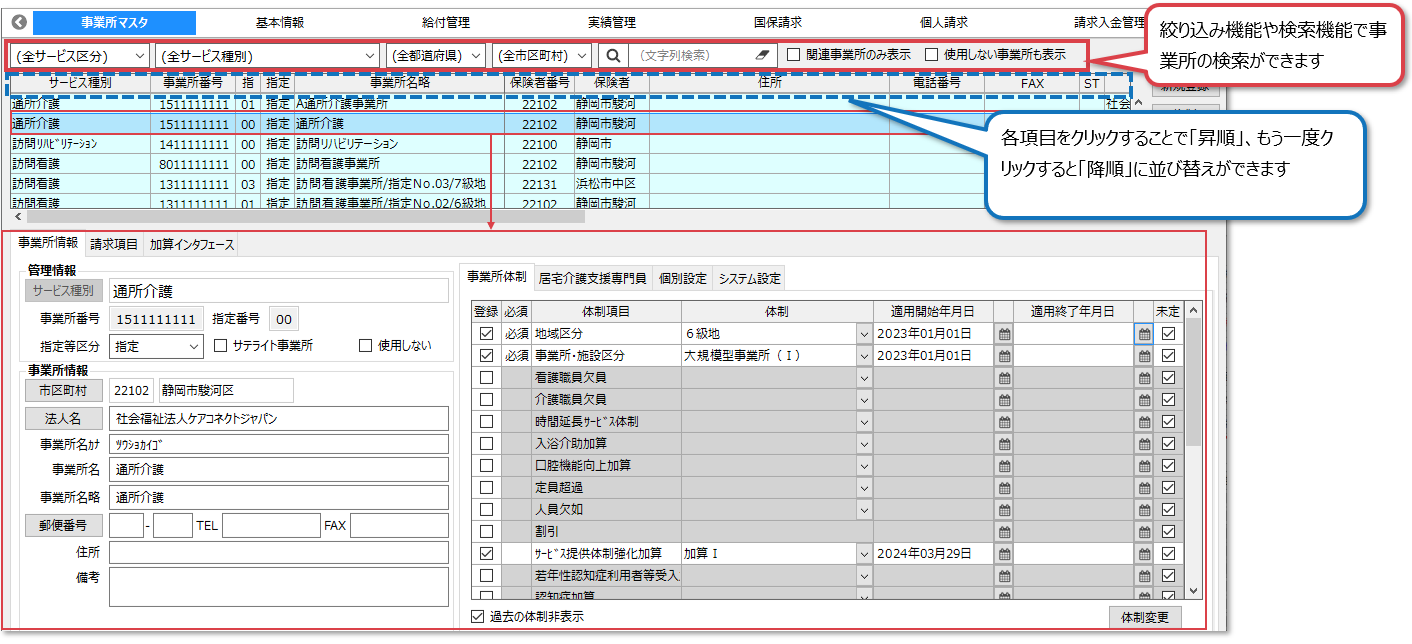Image resolution: width=1412 pixels, height=644 pixels.
Task: Check the サテライト事業所 checkbox
Action: (223, 346)
